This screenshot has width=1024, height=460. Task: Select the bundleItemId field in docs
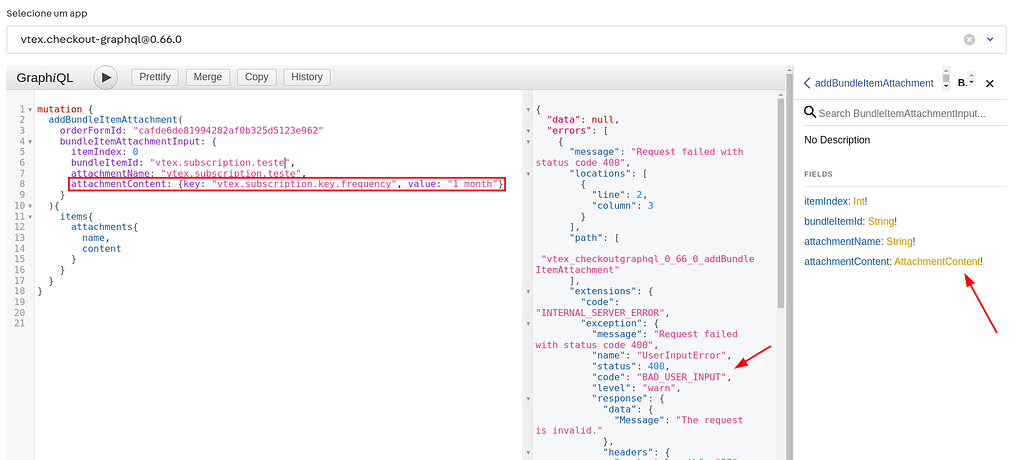coord(835,222)
